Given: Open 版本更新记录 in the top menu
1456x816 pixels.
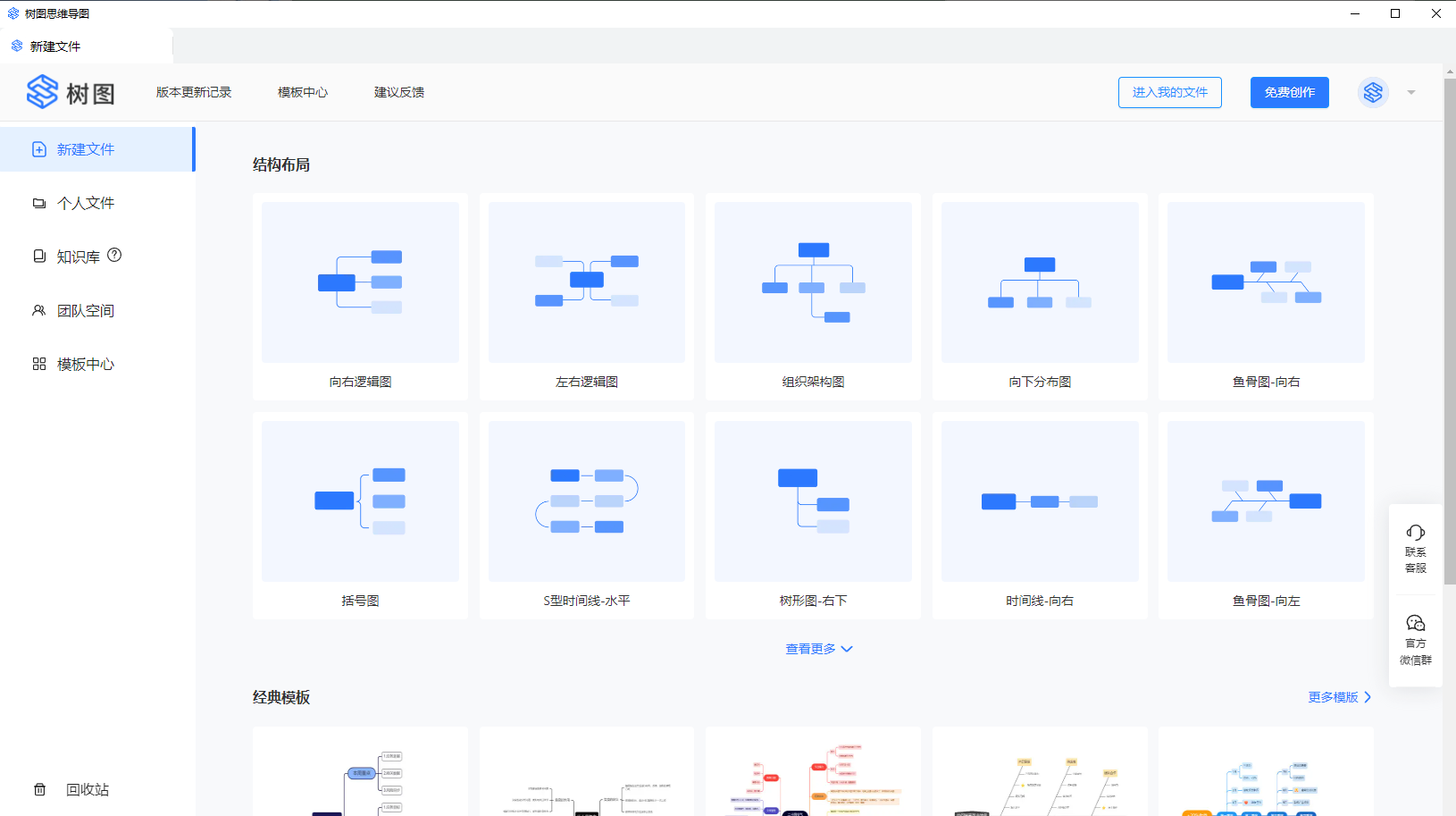Looking at the screenshot, I should click(194, 92).
